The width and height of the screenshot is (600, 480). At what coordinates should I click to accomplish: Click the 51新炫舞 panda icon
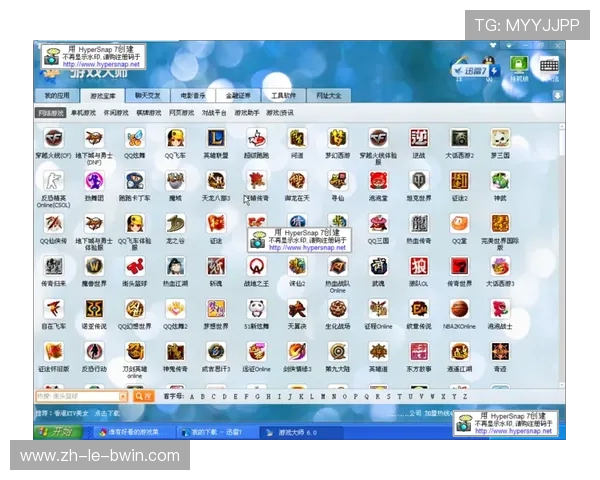[x=257, y=308]
